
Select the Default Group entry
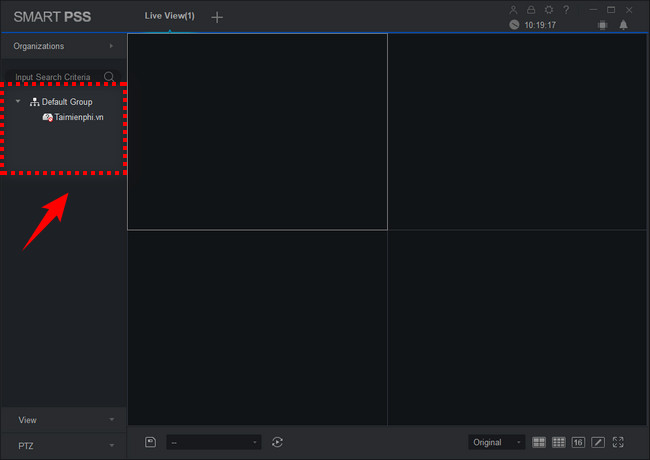(x=67, y=102)
